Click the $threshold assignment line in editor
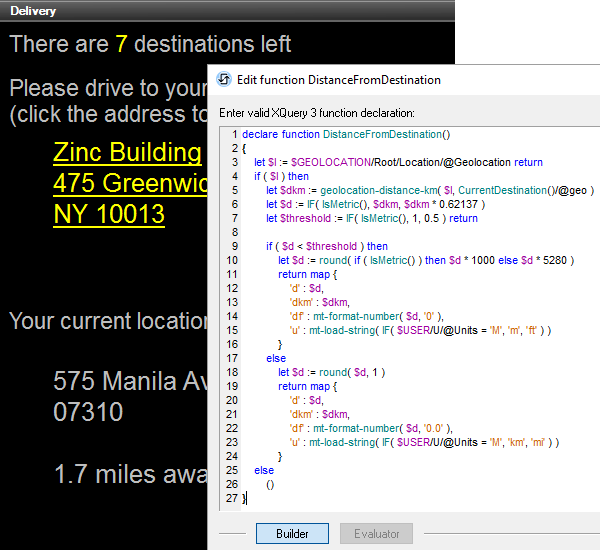Image resolution: width=600 pixels, height=550 pixels. coord(371,218)
